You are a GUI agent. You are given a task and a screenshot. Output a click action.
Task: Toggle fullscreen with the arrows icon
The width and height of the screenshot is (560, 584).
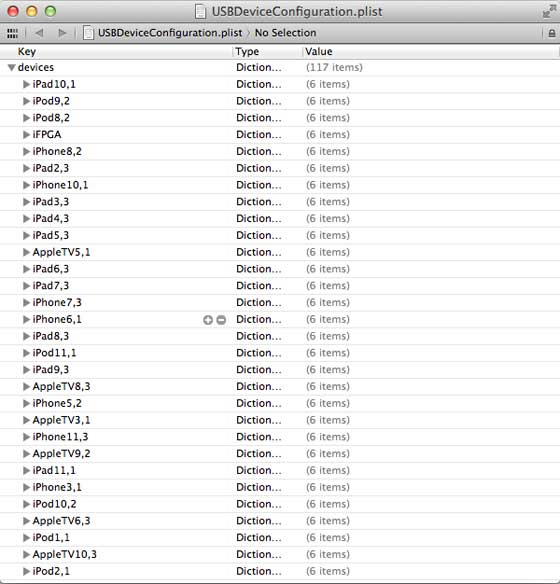(549, 11)
